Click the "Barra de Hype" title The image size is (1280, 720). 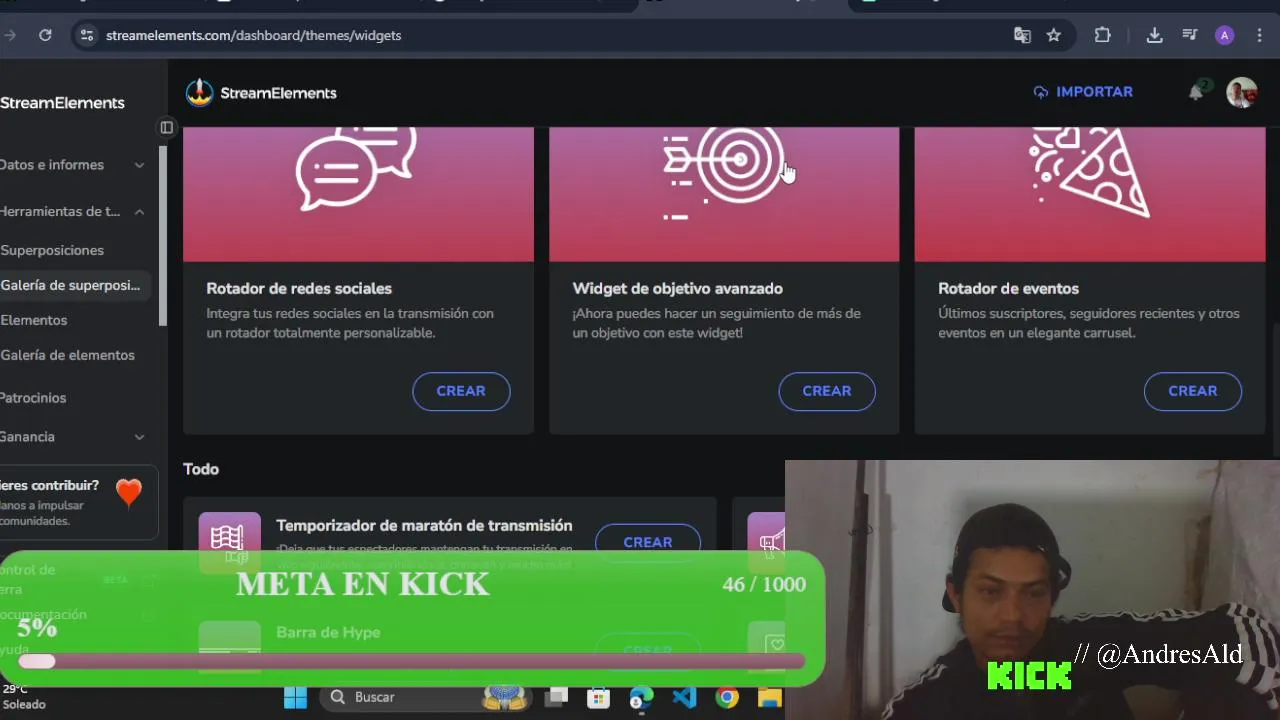tap(328, 632)
